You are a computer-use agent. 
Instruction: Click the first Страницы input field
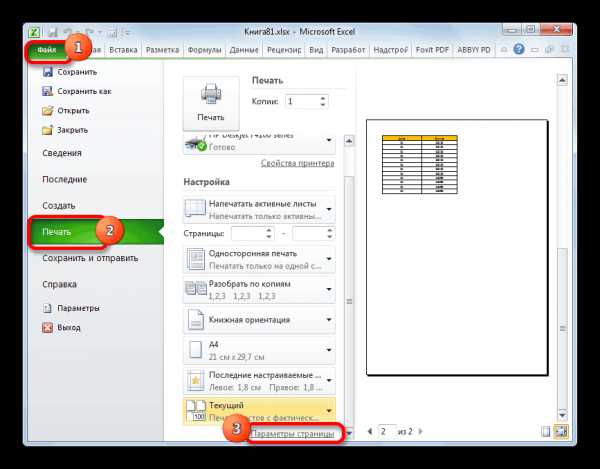click(248, 233)
